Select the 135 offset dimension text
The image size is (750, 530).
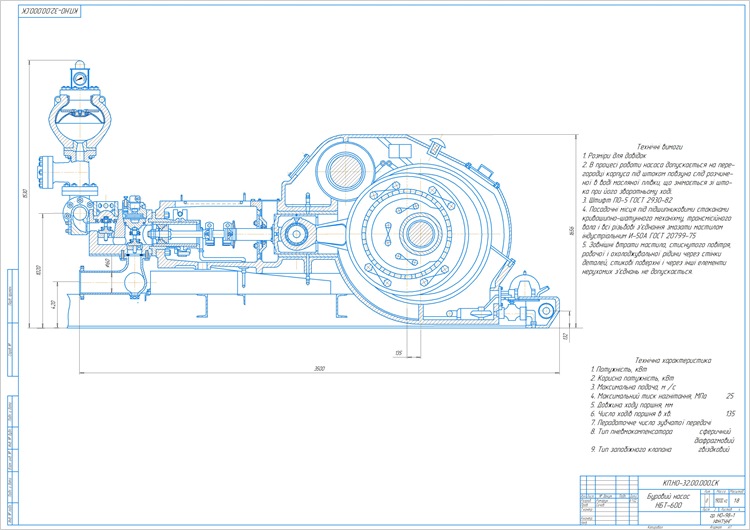398,353
